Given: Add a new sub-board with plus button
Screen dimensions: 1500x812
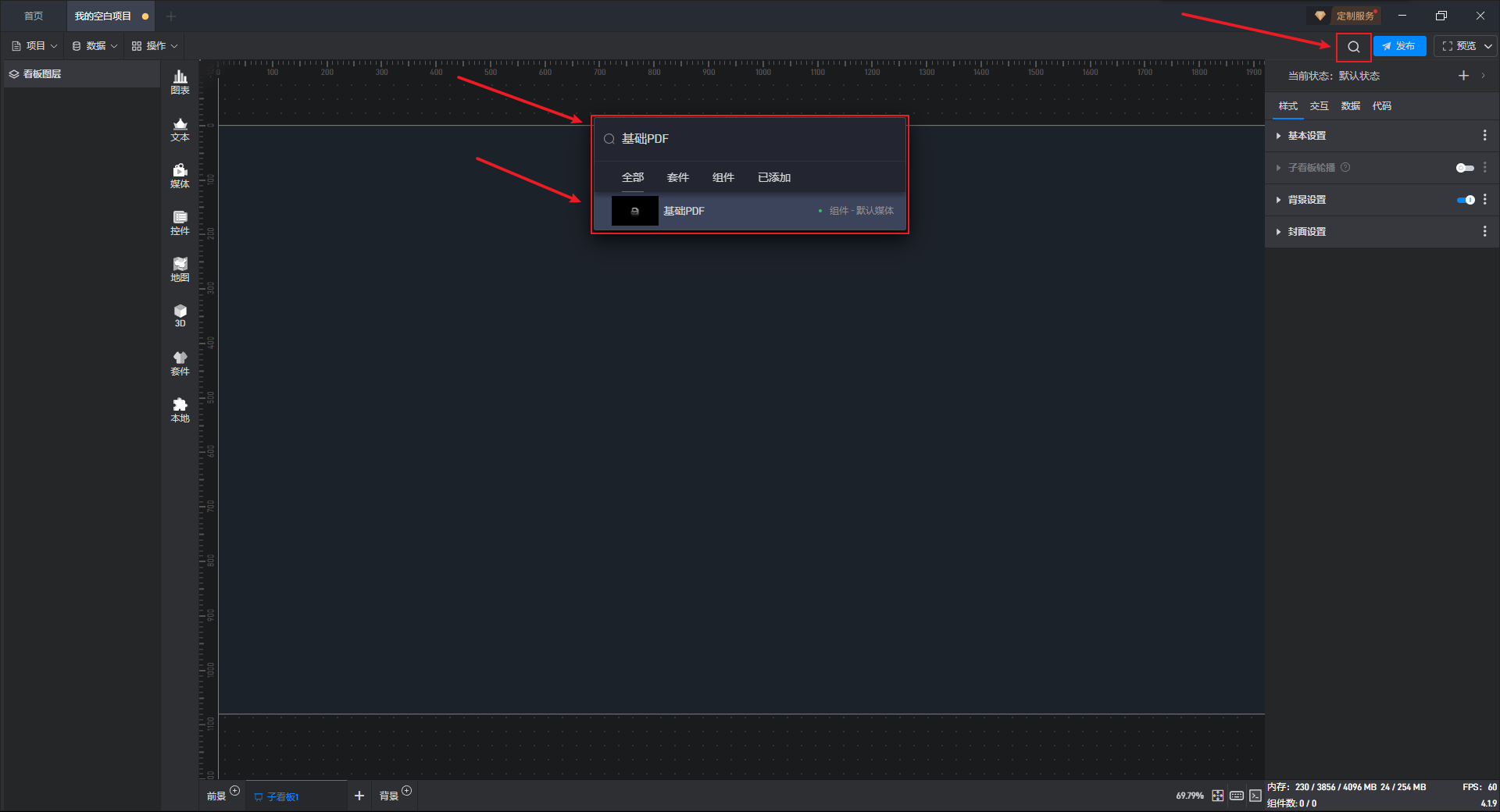Looking at the screenshot, I should pyautogui.click(x=359, y=796).
